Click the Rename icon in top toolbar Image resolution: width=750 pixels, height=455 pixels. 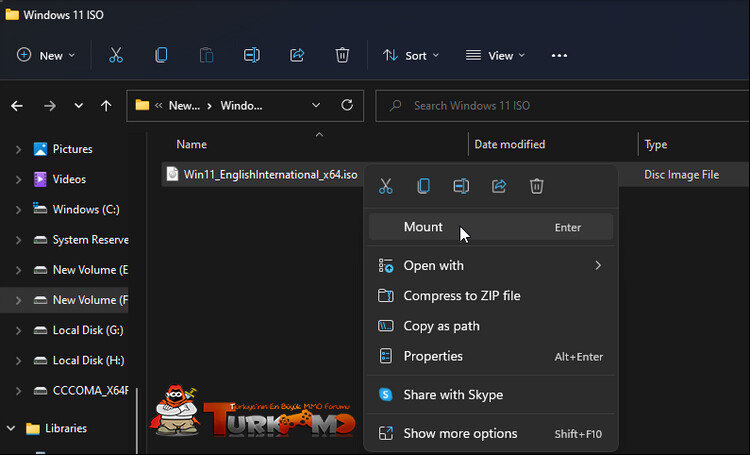pyautogui.click(x=252, y=55)
